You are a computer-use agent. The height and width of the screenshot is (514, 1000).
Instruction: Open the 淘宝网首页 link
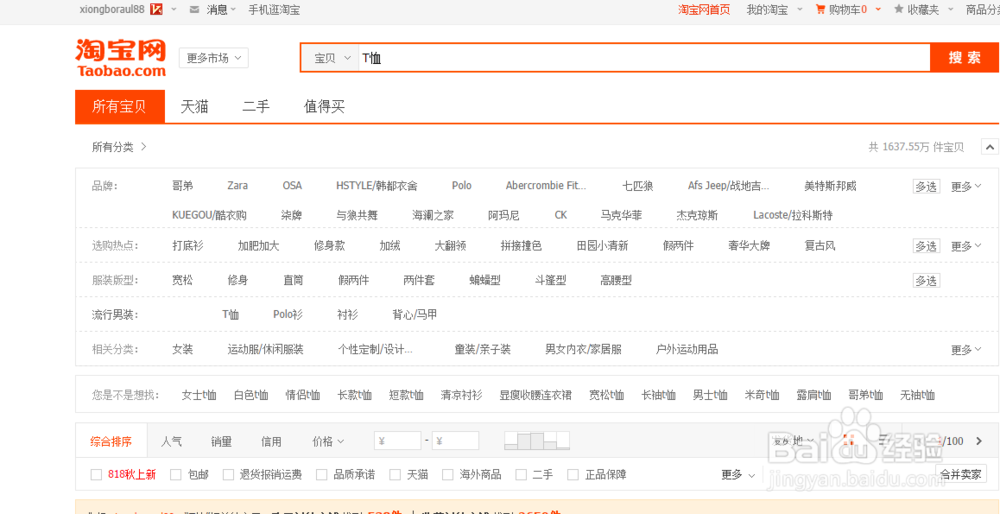[x=704, y=10]
